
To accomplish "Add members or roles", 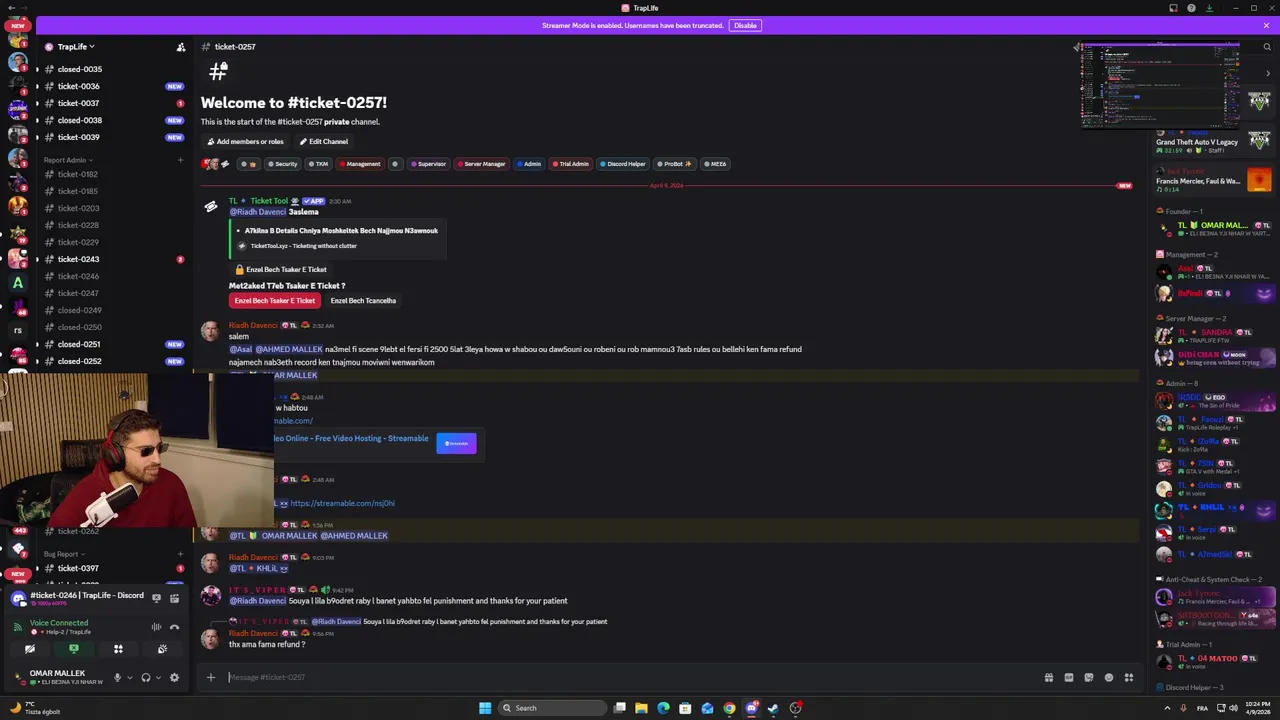I will pyautogui.click(x=245, y=141).
